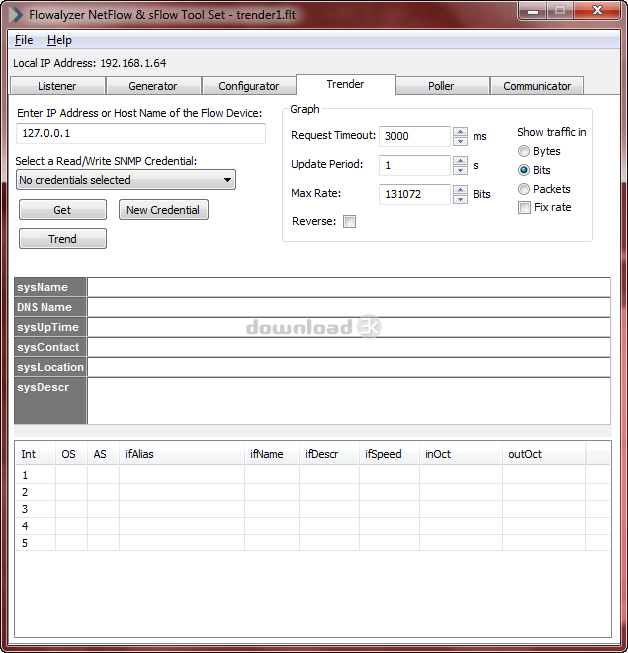628x653 pixels.
Task: Click the sysContact value field
Action: (x=349, y=347)
